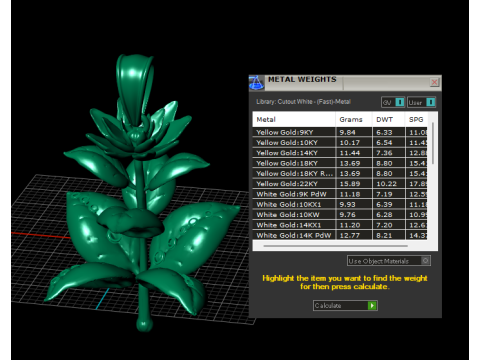Click the 7.19 DWT cell
The width and height of the screenshot is (480, 360).
389,194
